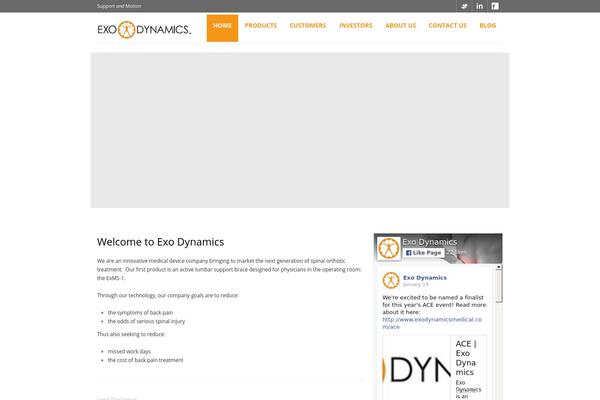Open the Facebook icon in top bar
The image size is (600, 400).
(495, 6)
